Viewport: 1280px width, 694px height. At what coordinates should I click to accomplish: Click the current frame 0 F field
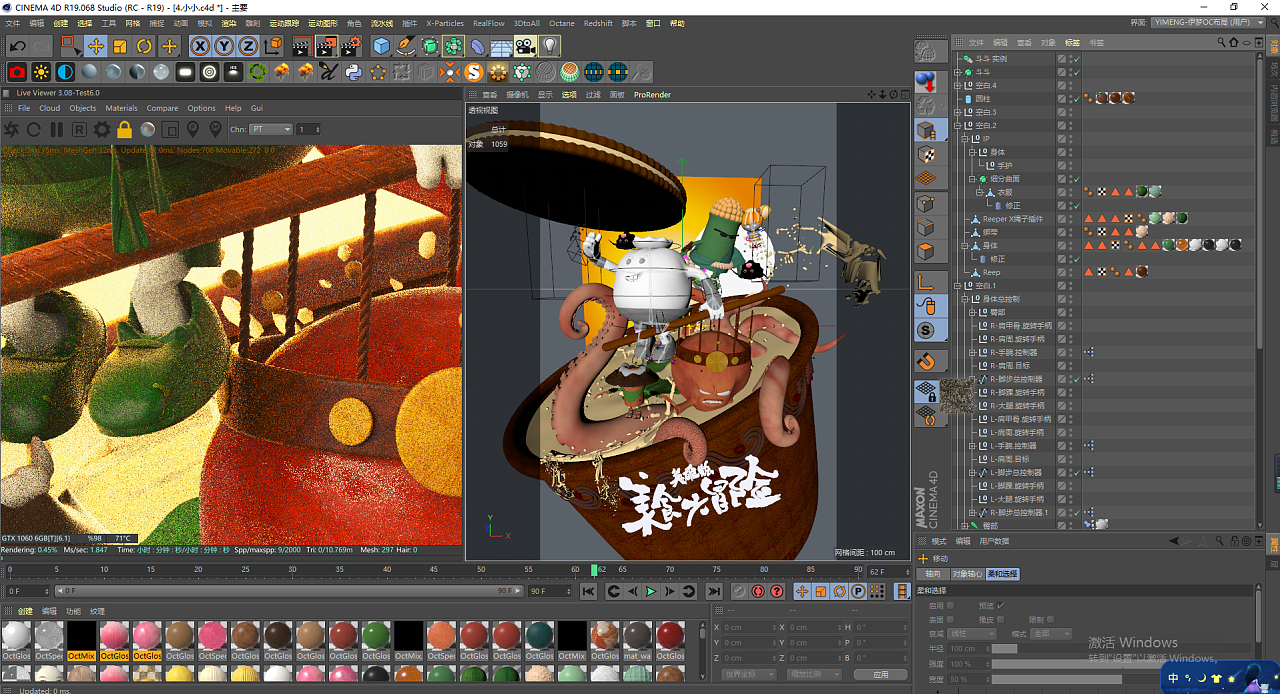pyautogui.click(x=27, y=591)
